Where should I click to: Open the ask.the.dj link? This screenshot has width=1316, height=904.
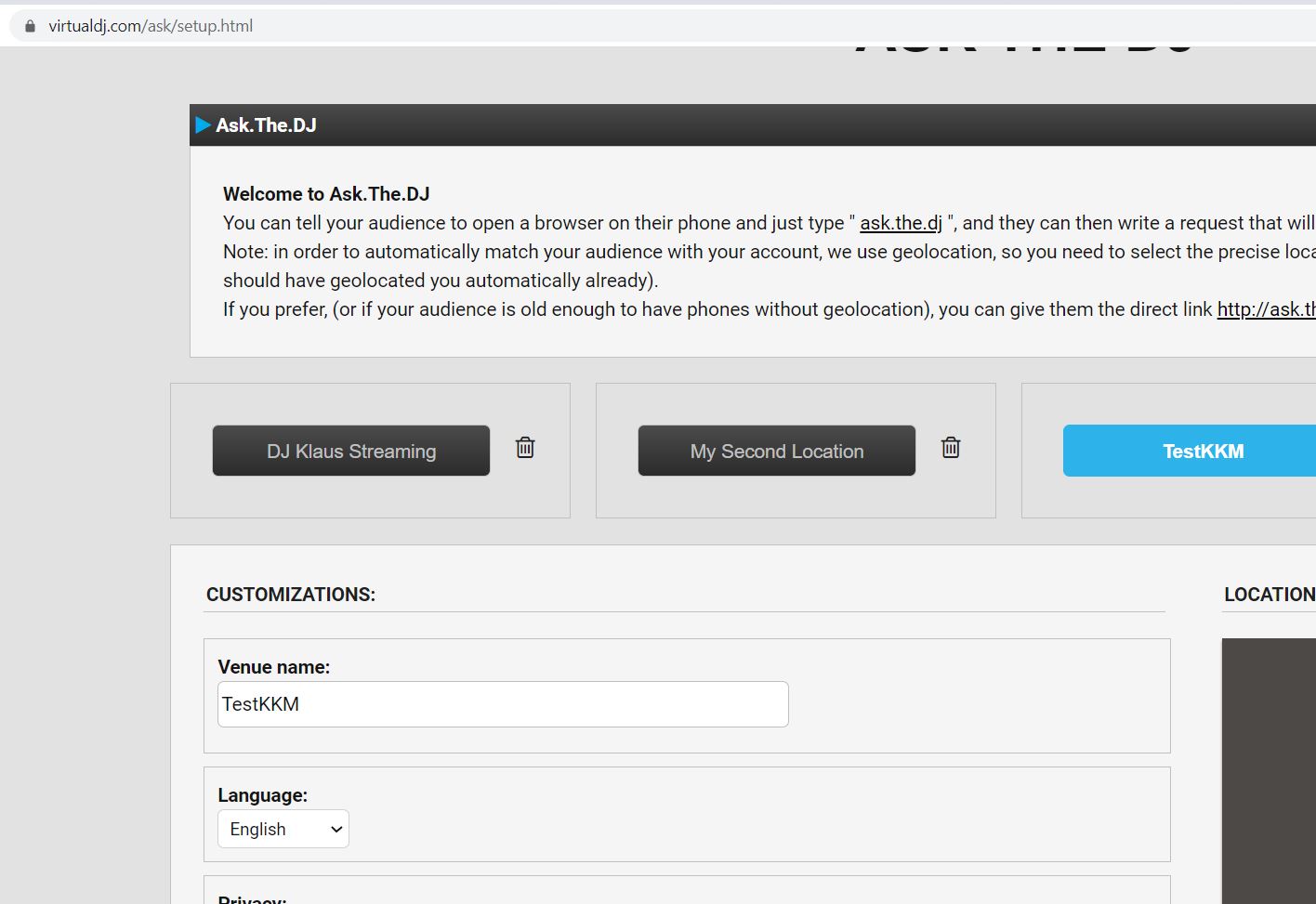[901, 223]
